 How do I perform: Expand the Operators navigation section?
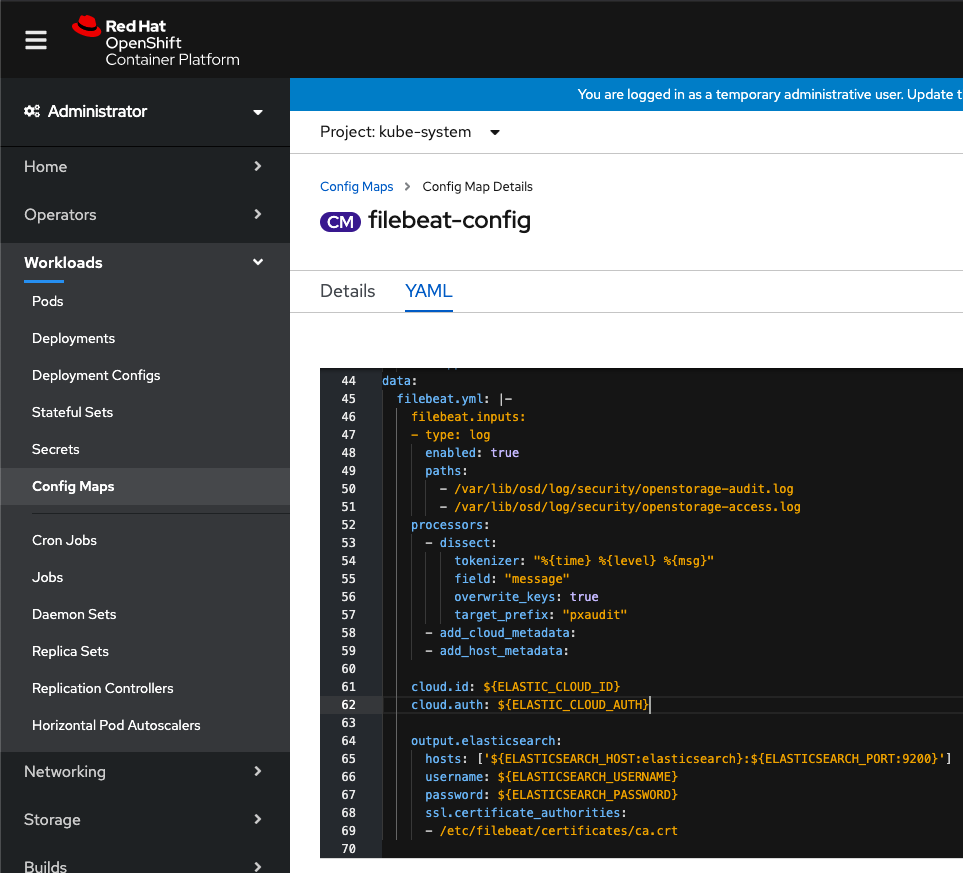click(x=144, y=214)
